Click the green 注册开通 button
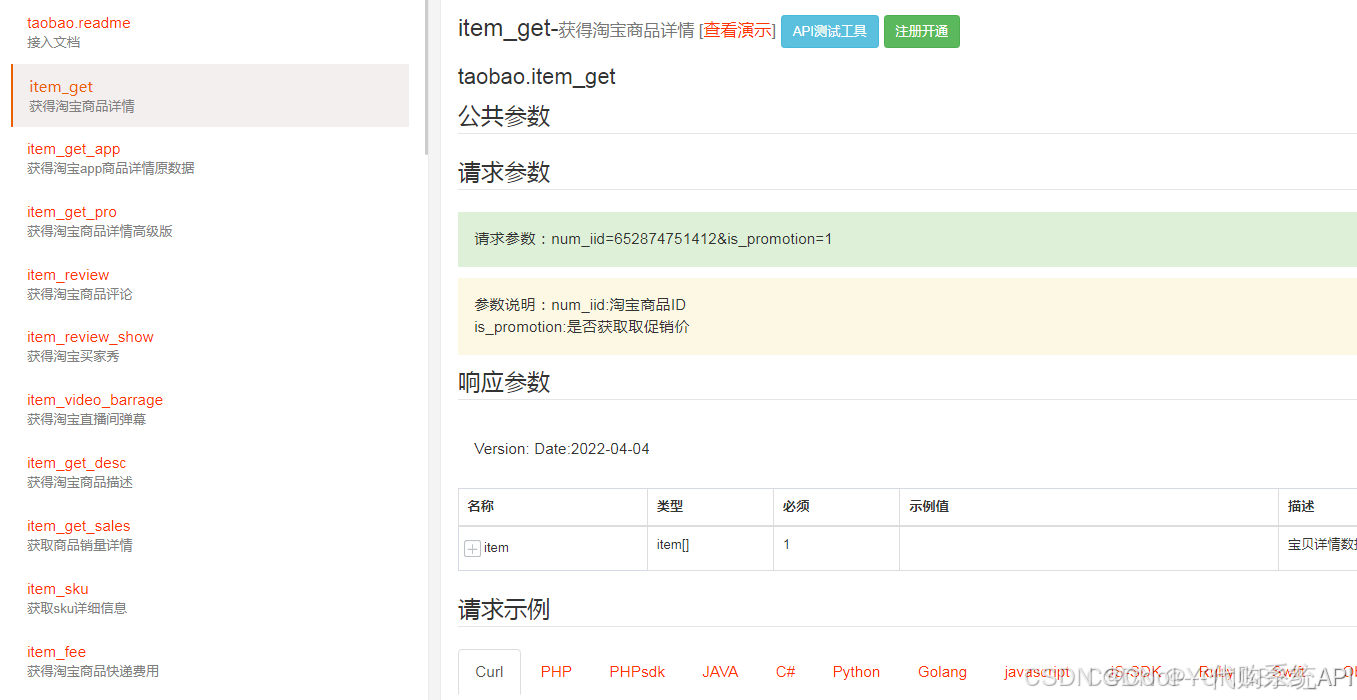1357x700 pixels. [x=922, y=31]
